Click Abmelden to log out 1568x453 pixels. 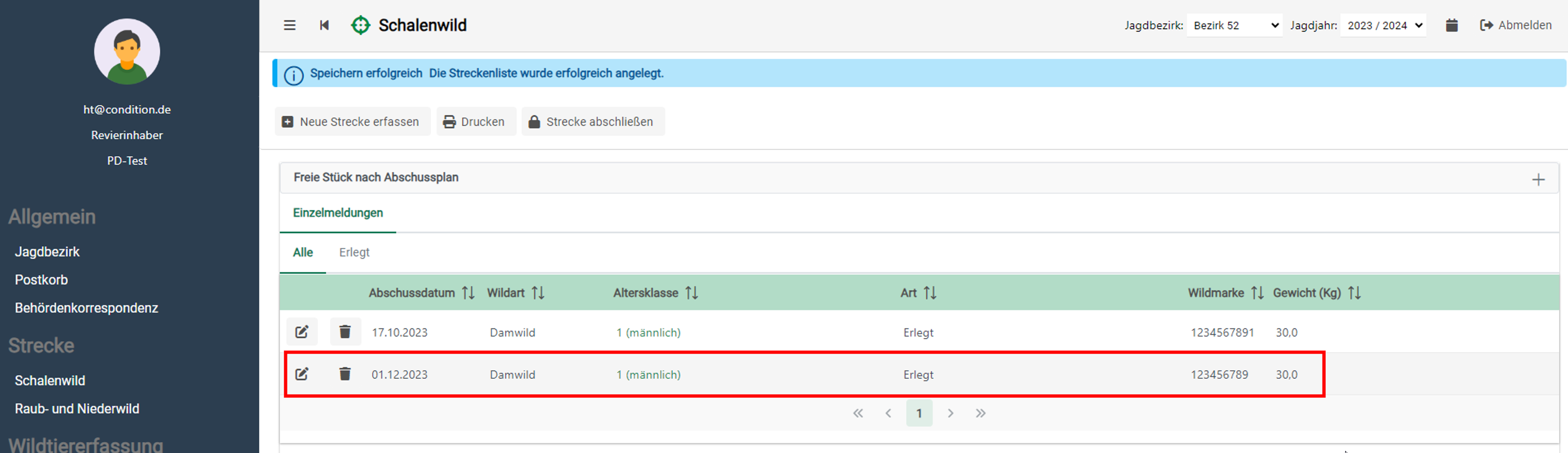(1515, 25)
